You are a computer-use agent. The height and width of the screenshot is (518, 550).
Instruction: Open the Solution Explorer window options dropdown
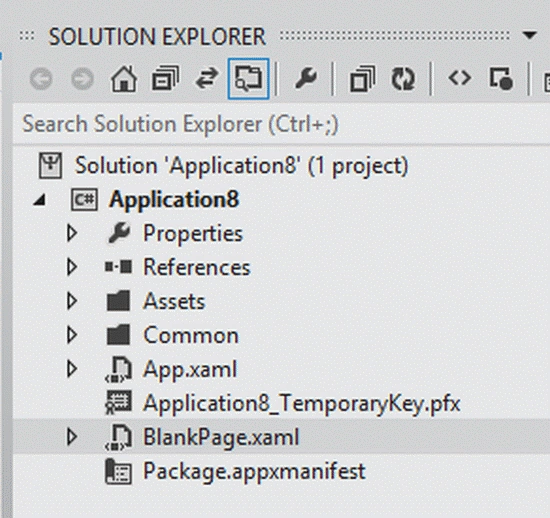(529, 35)
